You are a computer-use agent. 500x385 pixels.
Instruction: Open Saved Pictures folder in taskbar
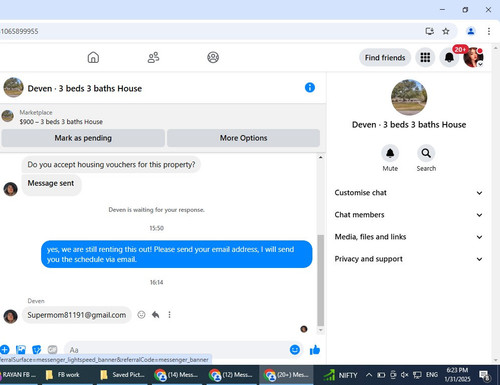click(123, 375)
